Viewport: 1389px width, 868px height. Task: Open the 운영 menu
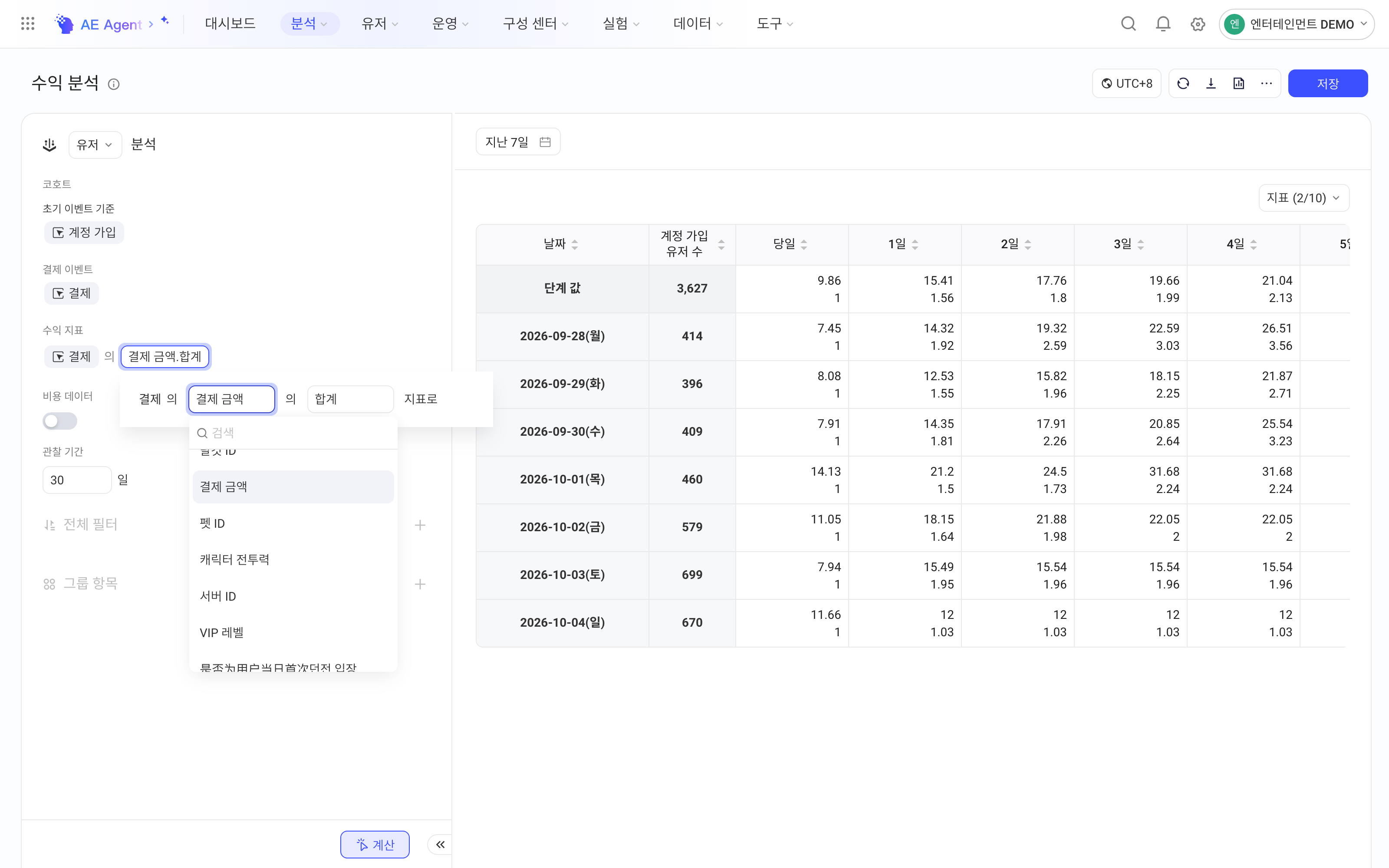coord(451,23)
